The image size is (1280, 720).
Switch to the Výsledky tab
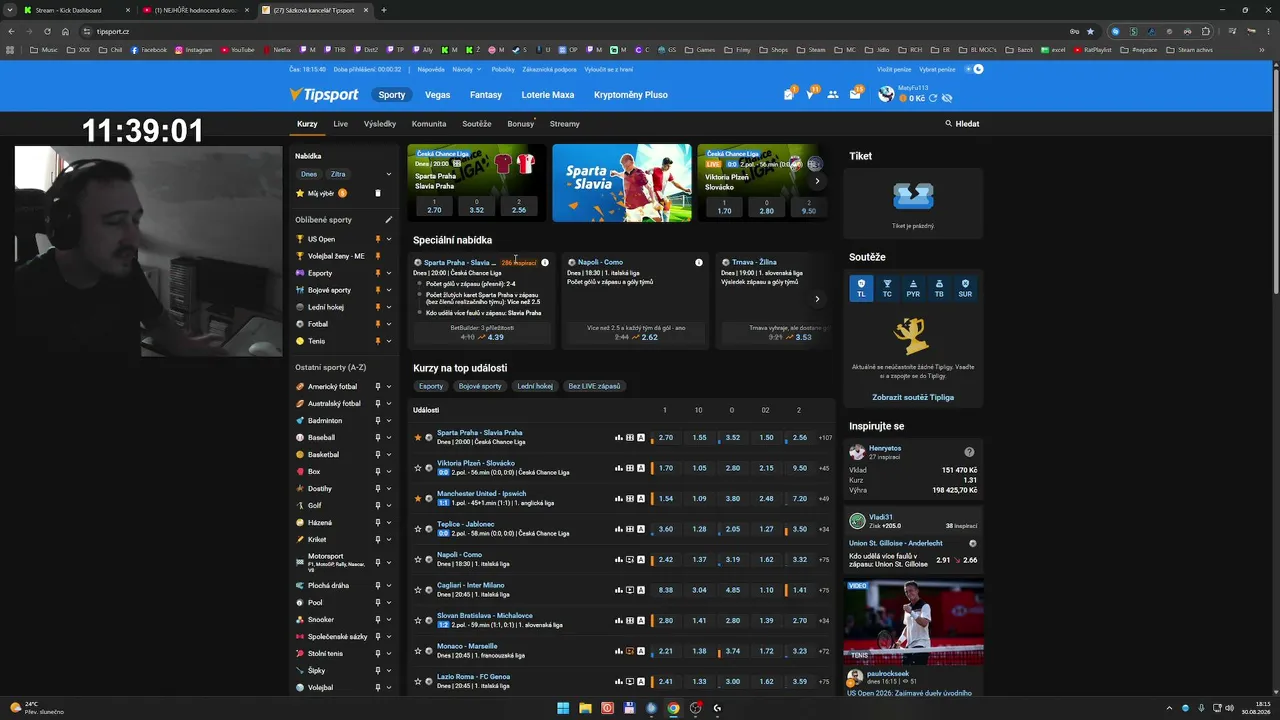click(x=380, y=124)
